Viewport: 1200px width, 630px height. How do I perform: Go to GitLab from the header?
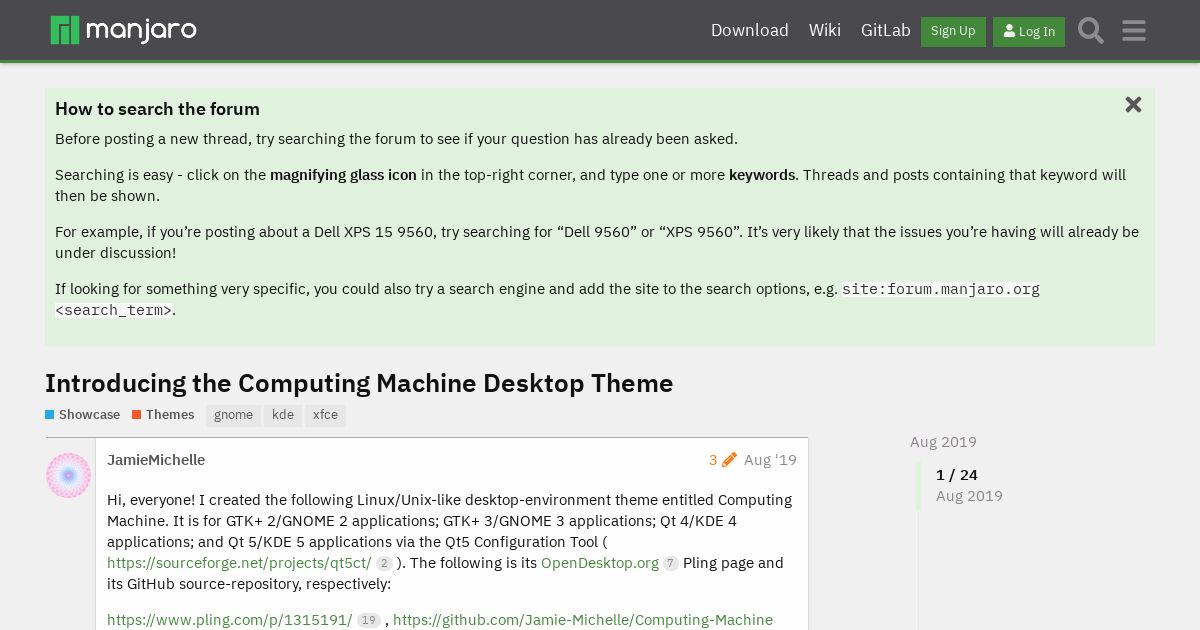(x=886, y=30)
